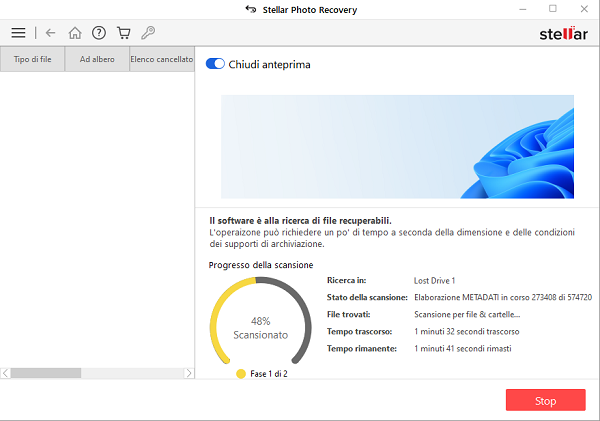Open the shopping cart purchase icon
This screenshot has width=600, height=421.
(123, 33)
